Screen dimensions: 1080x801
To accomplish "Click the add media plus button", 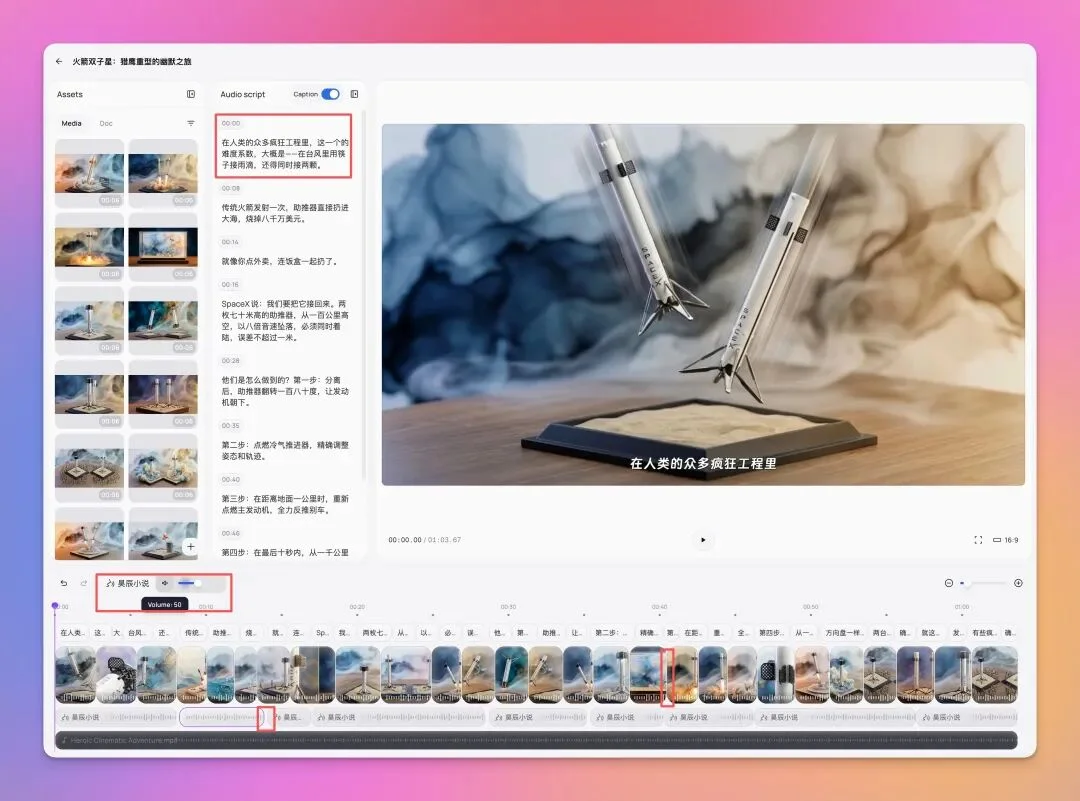I will click(x=190, y=545).
